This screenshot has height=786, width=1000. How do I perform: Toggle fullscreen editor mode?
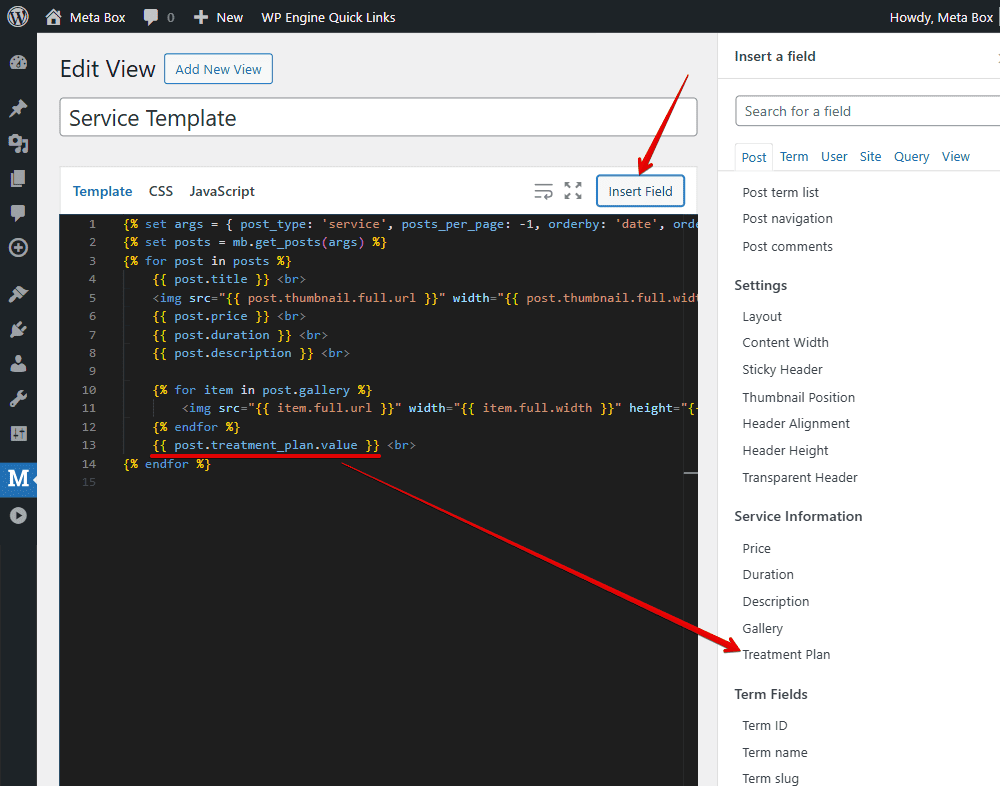point(573,191)
